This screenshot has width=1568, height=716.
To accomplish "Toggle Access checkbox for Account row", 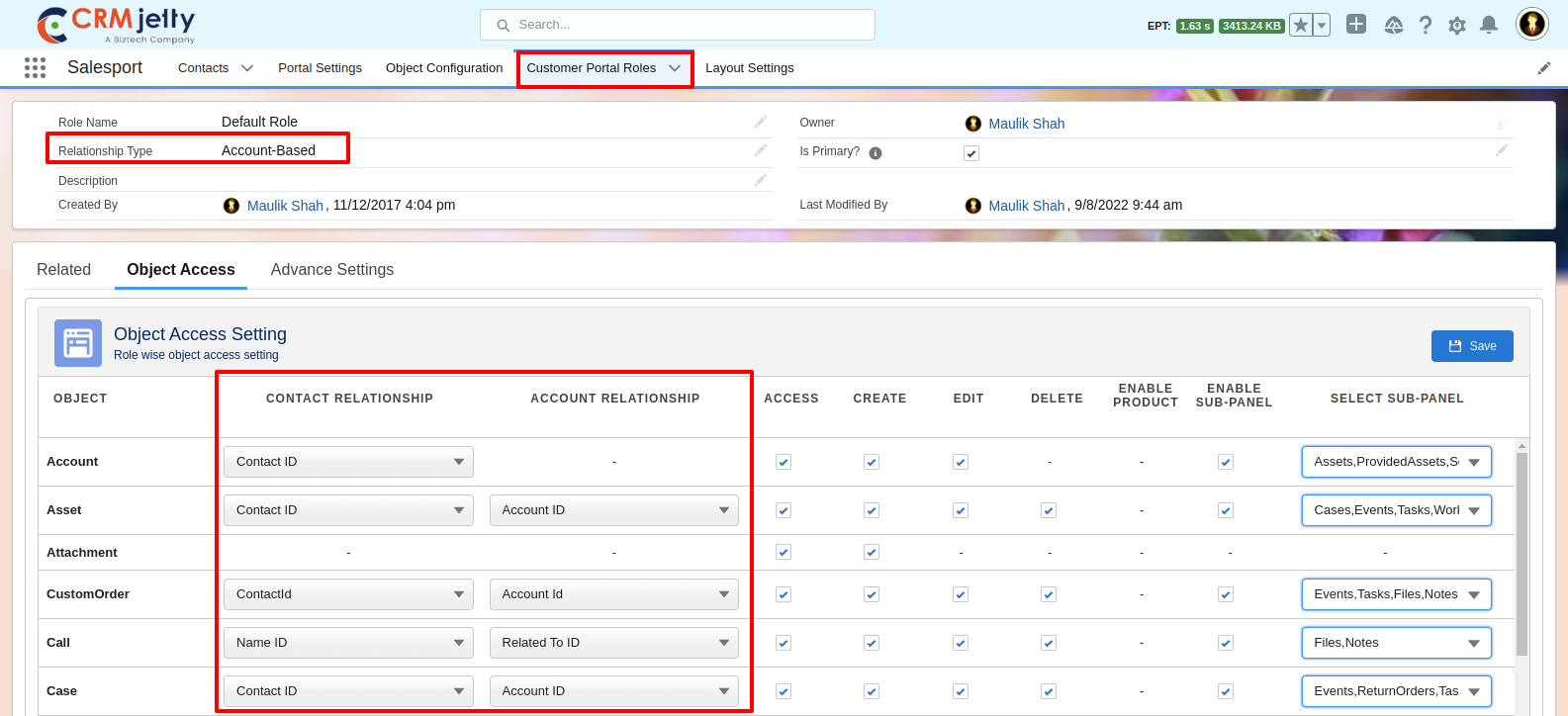I will point(784,462).
